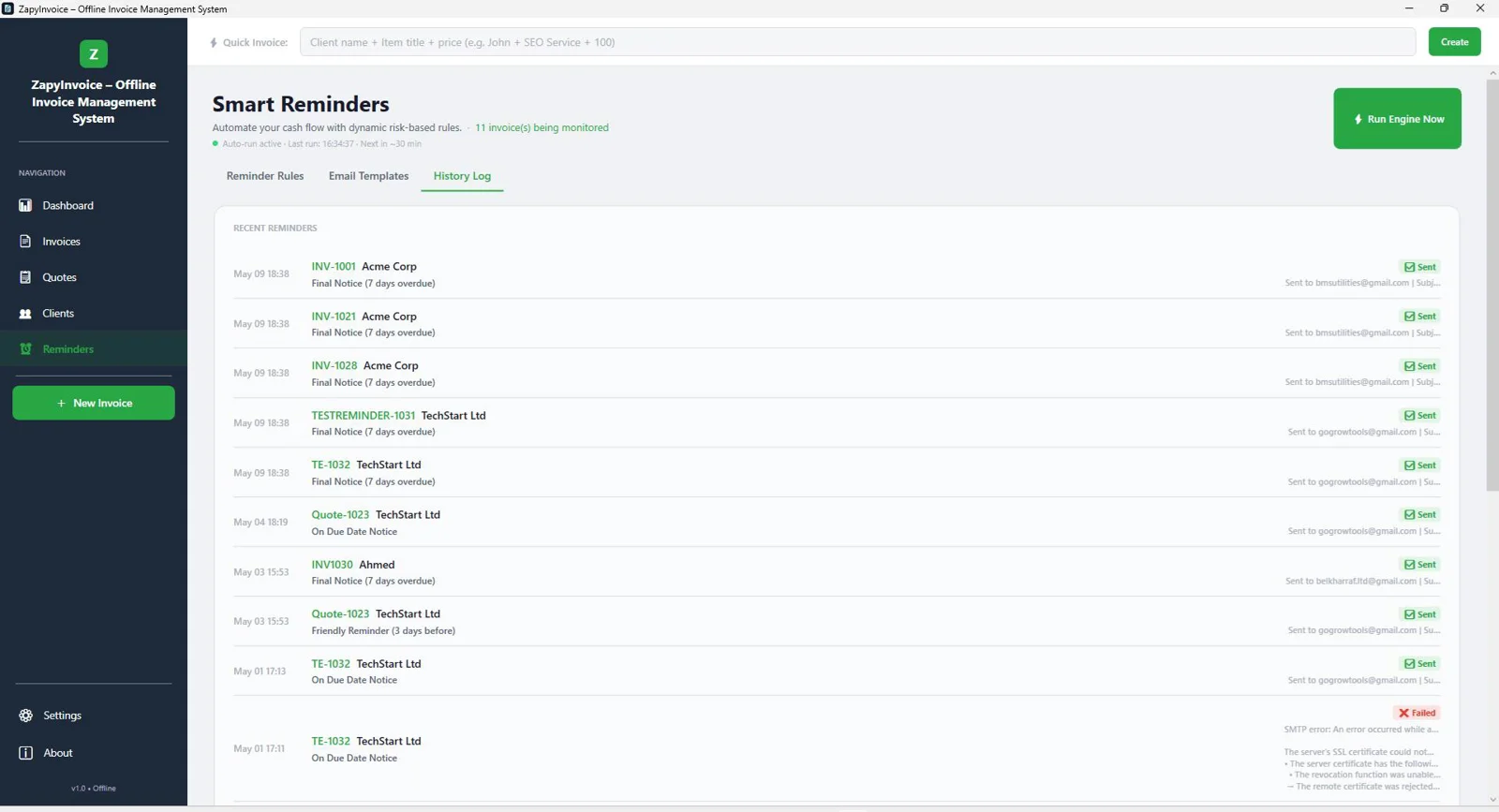This screenshot has height=812, width=1499.
Task: Go to Quotes in navigation
Action: [94, 277]
